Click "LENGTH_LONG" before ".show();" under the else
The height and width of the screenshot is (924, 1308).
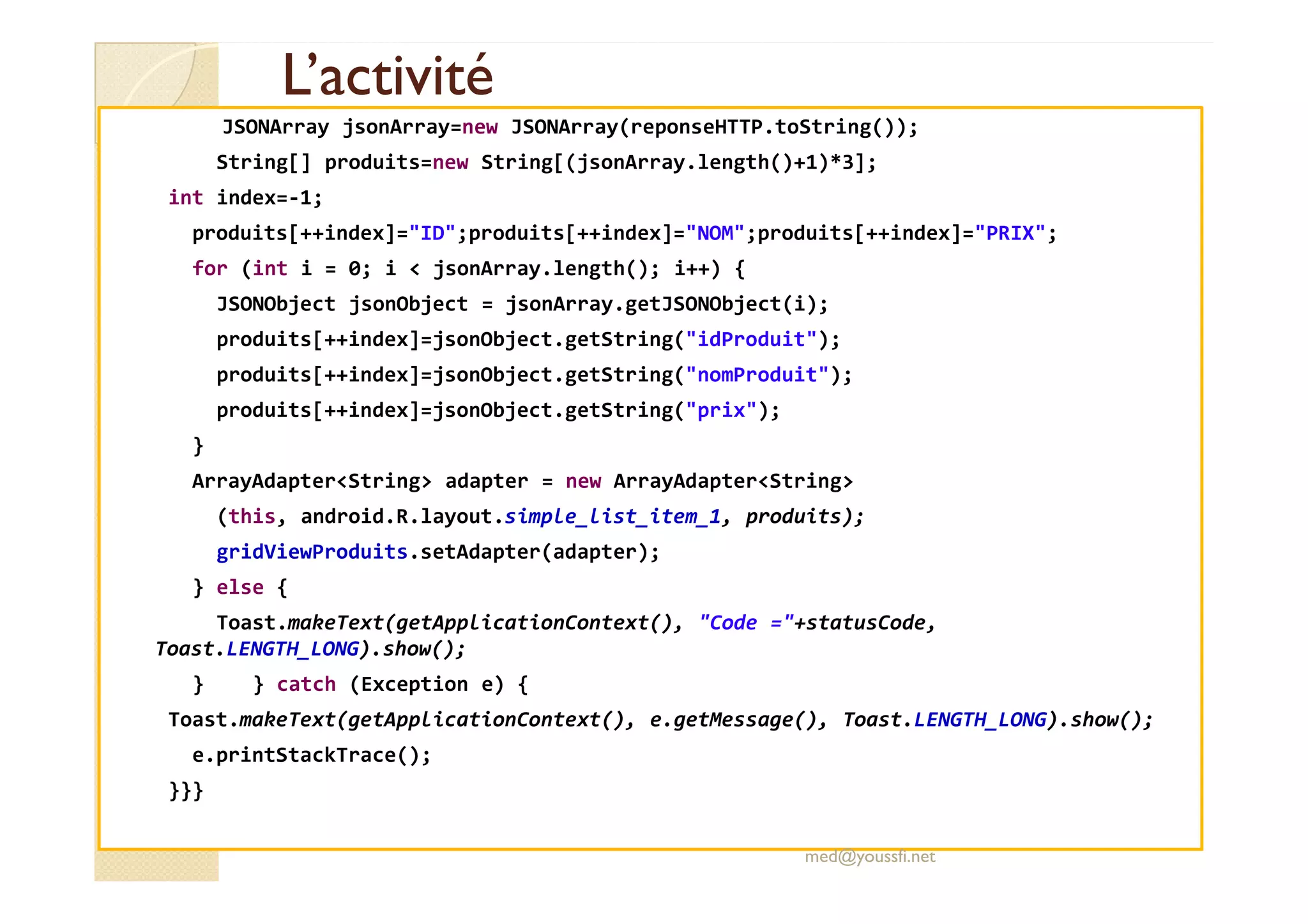tap(293, 649)
